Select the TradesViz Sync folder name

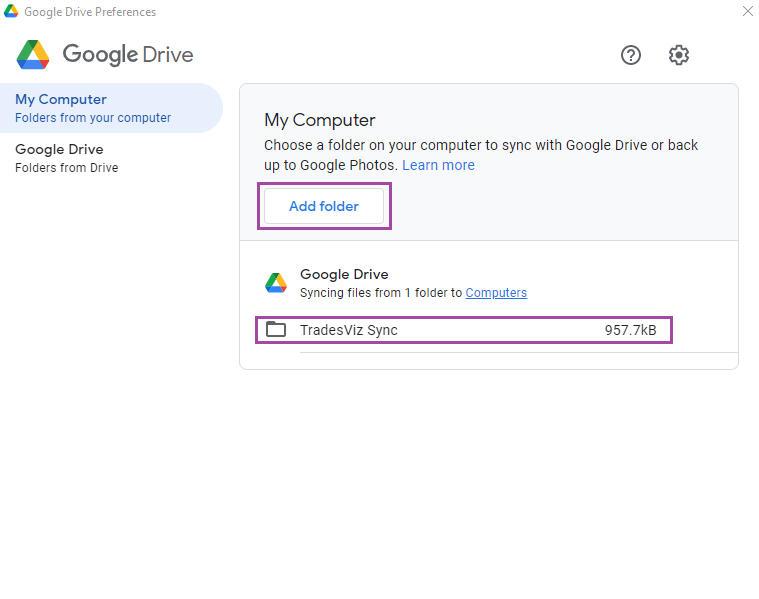[349, 330]
